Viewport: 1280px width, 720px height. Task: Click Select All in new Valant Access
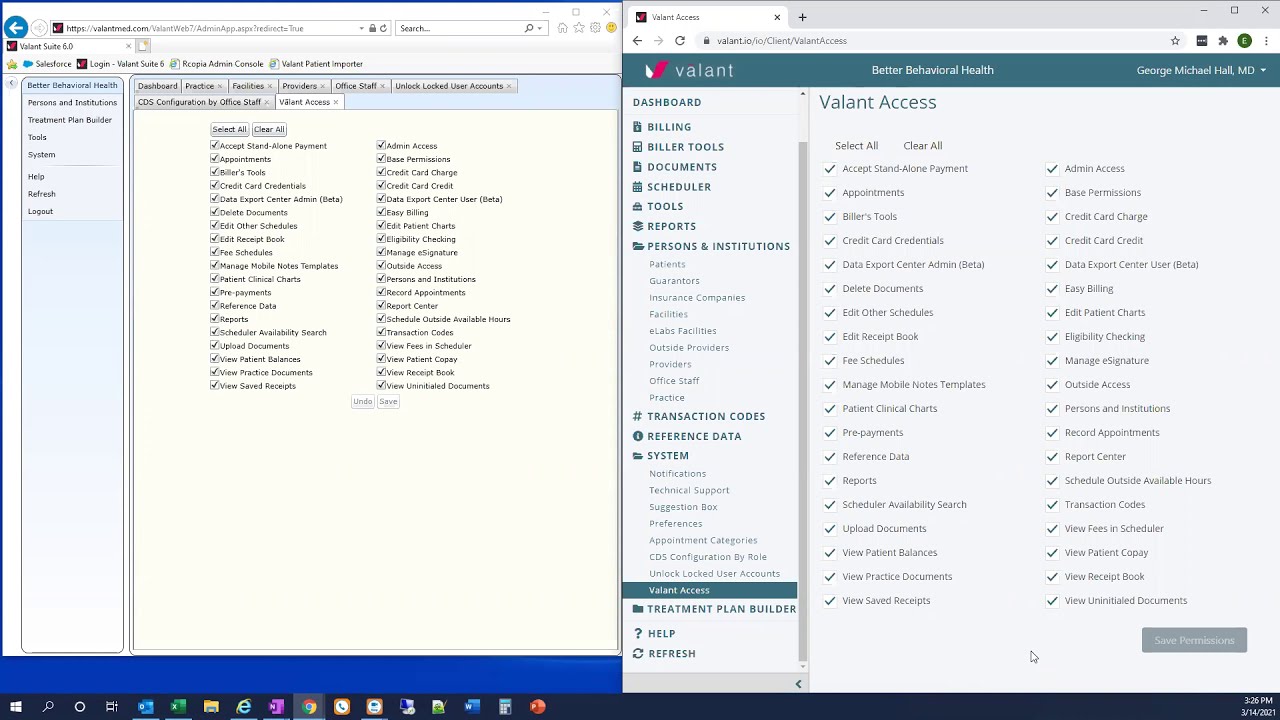click(x=856, y=146)
